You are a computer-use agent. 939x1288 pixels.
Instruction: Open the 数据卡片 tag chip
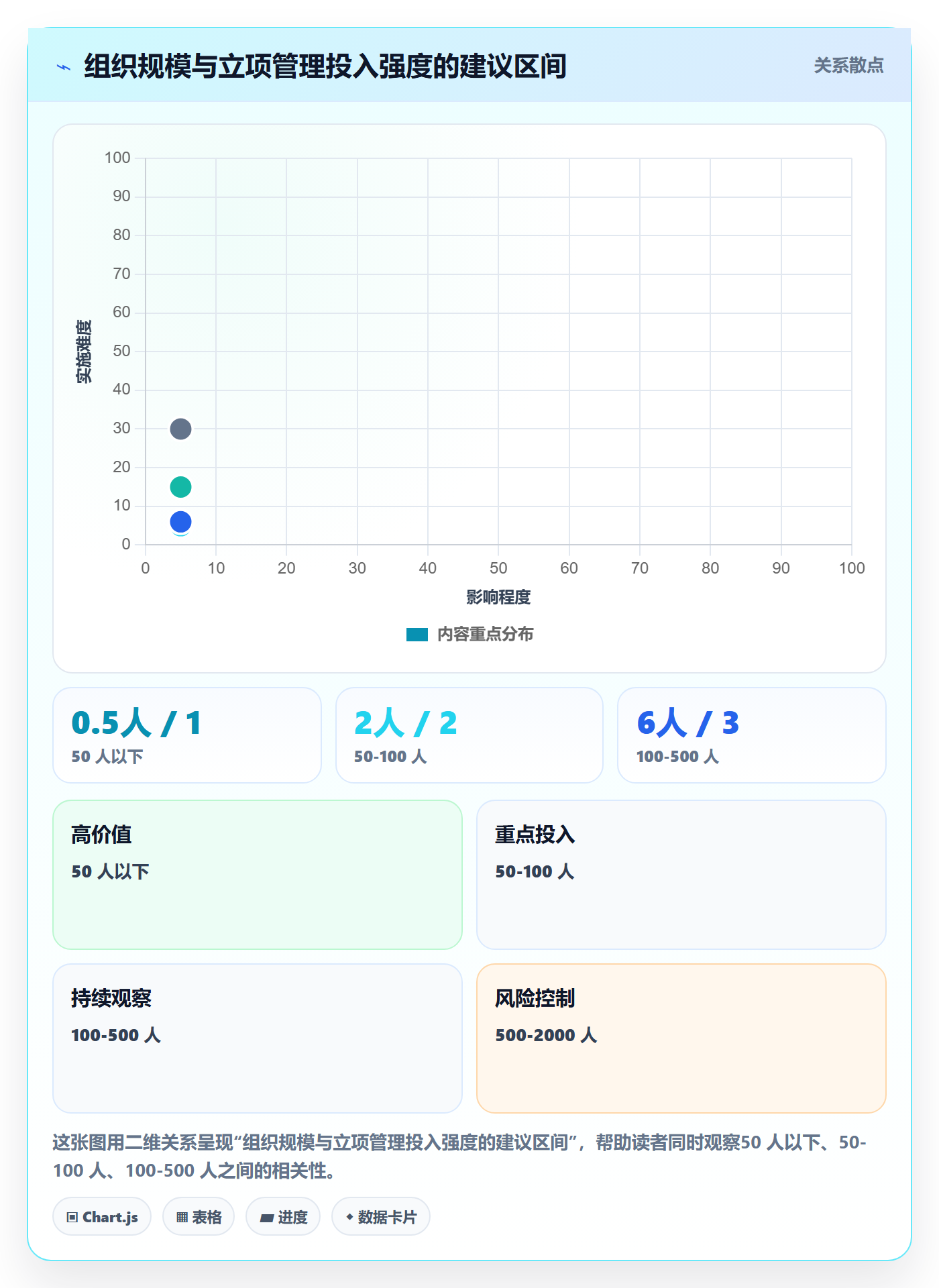click(x=381, y=1217)
